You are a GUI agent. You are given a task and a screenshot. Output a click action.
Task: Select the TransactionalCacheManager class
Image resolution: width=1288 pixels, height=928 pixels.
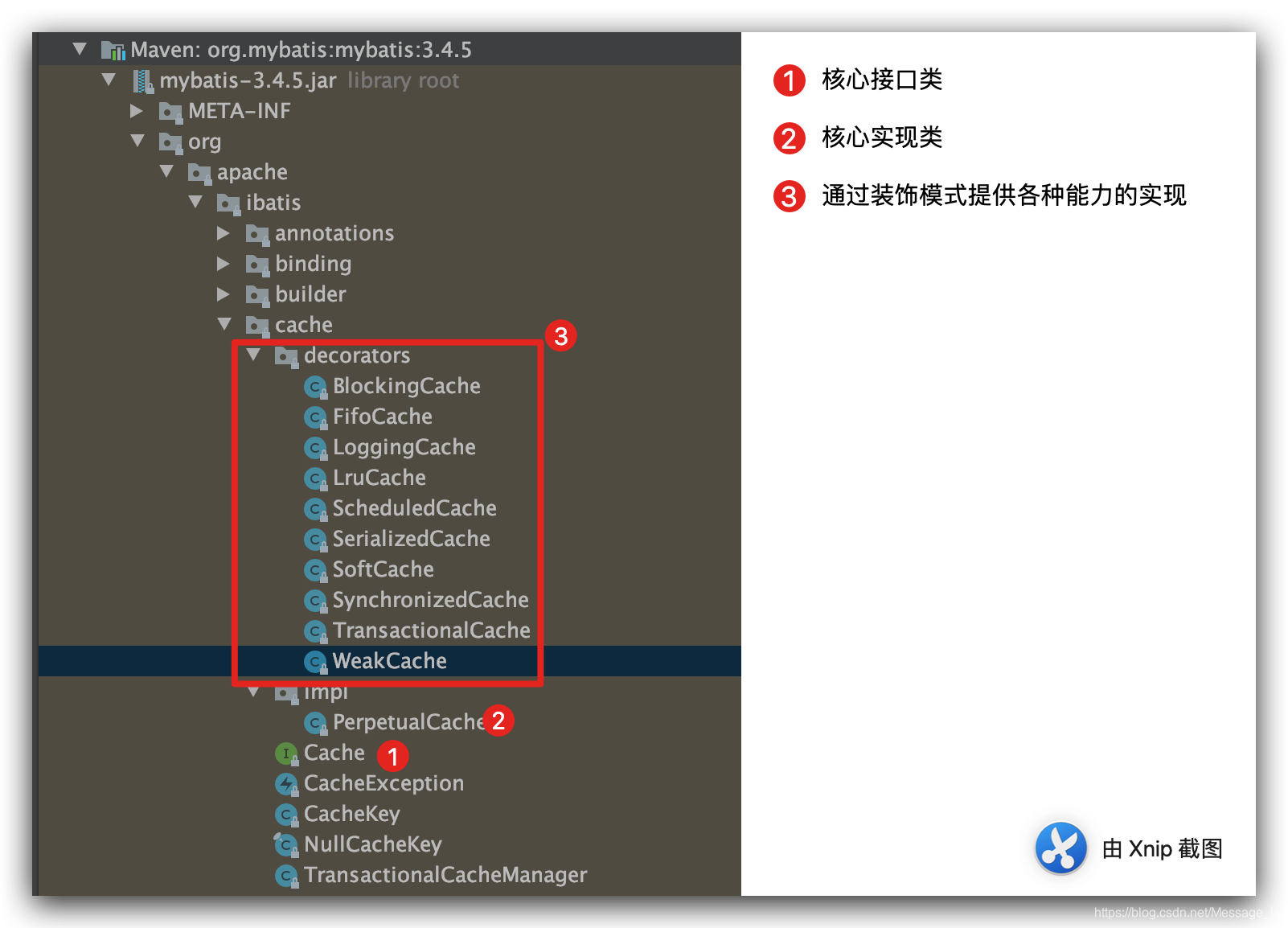445,875
